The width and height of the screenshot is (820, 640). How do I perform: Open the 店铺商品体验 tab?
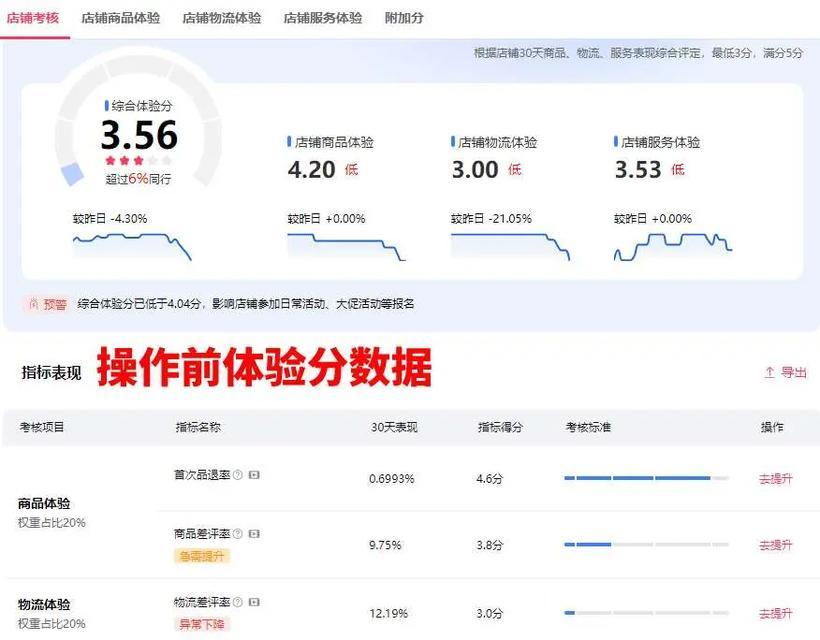121,18
